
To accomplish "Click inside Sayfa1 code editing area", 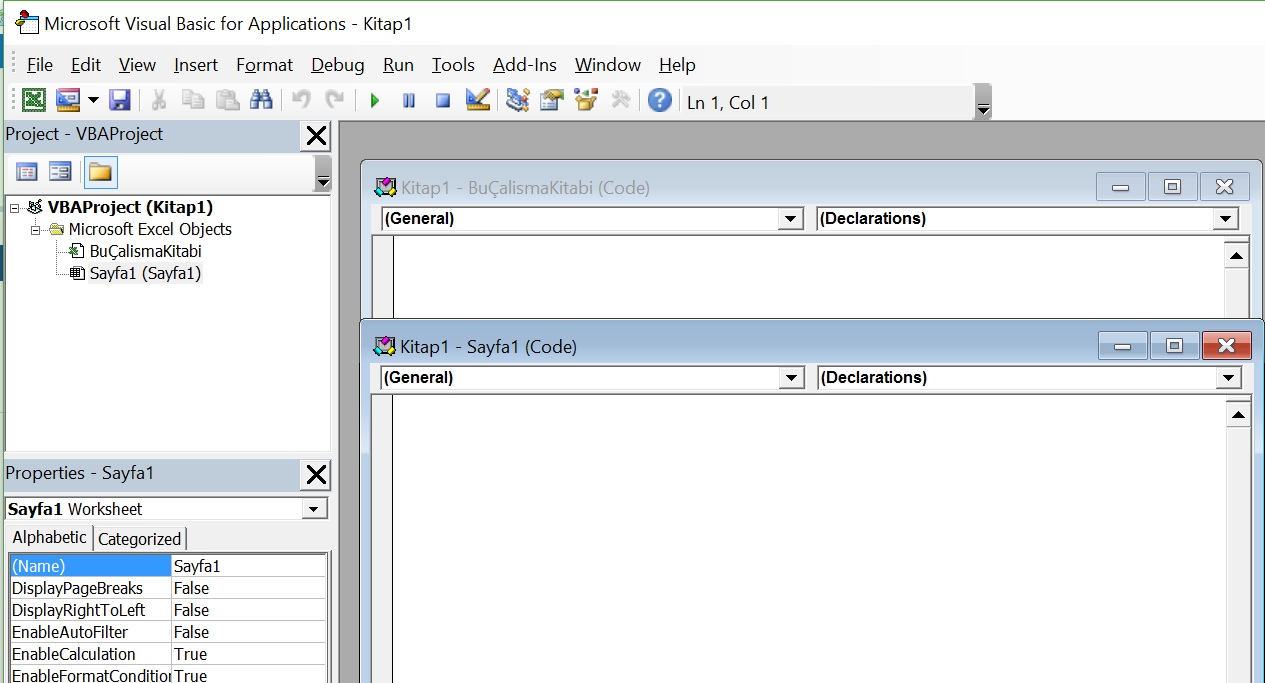I will [x=808, y=538].
